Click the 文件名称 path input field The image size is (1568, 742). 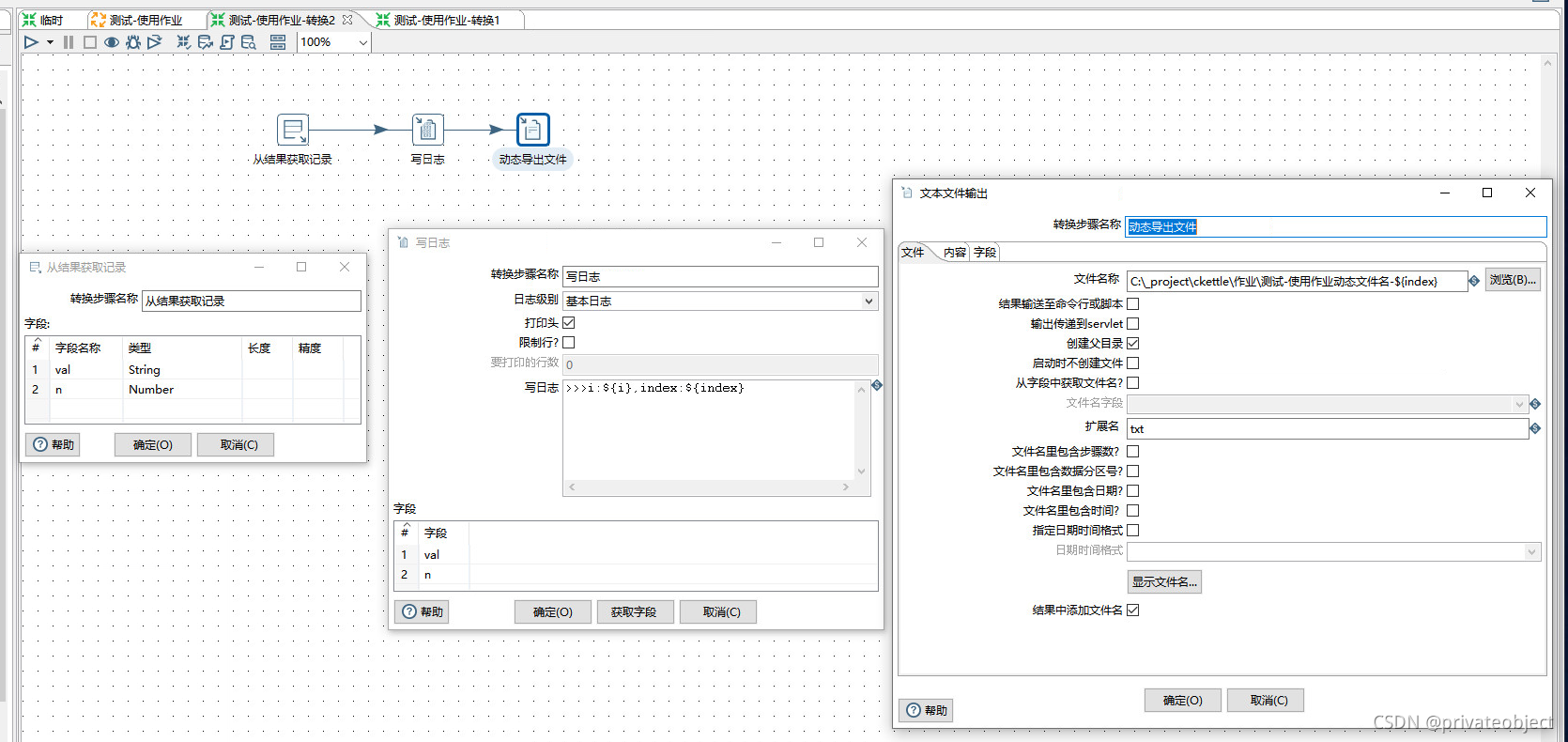click(x=1297, y=281)
